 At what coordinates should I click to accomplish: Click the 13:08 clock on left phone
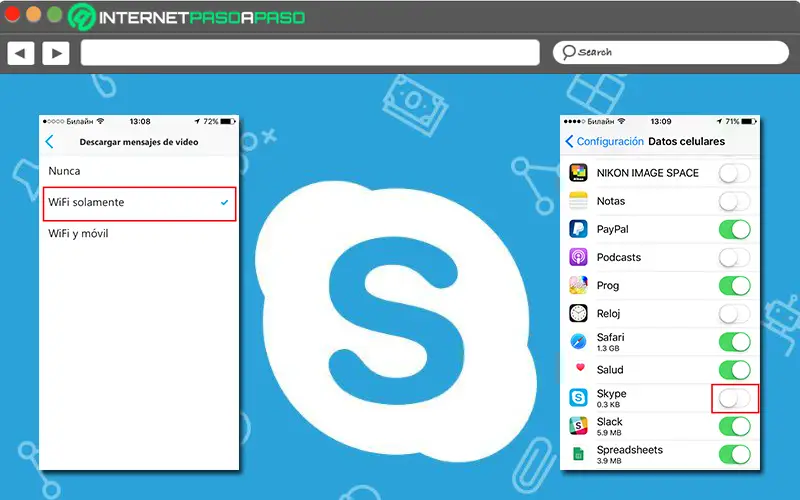click(x=140, y=121)
